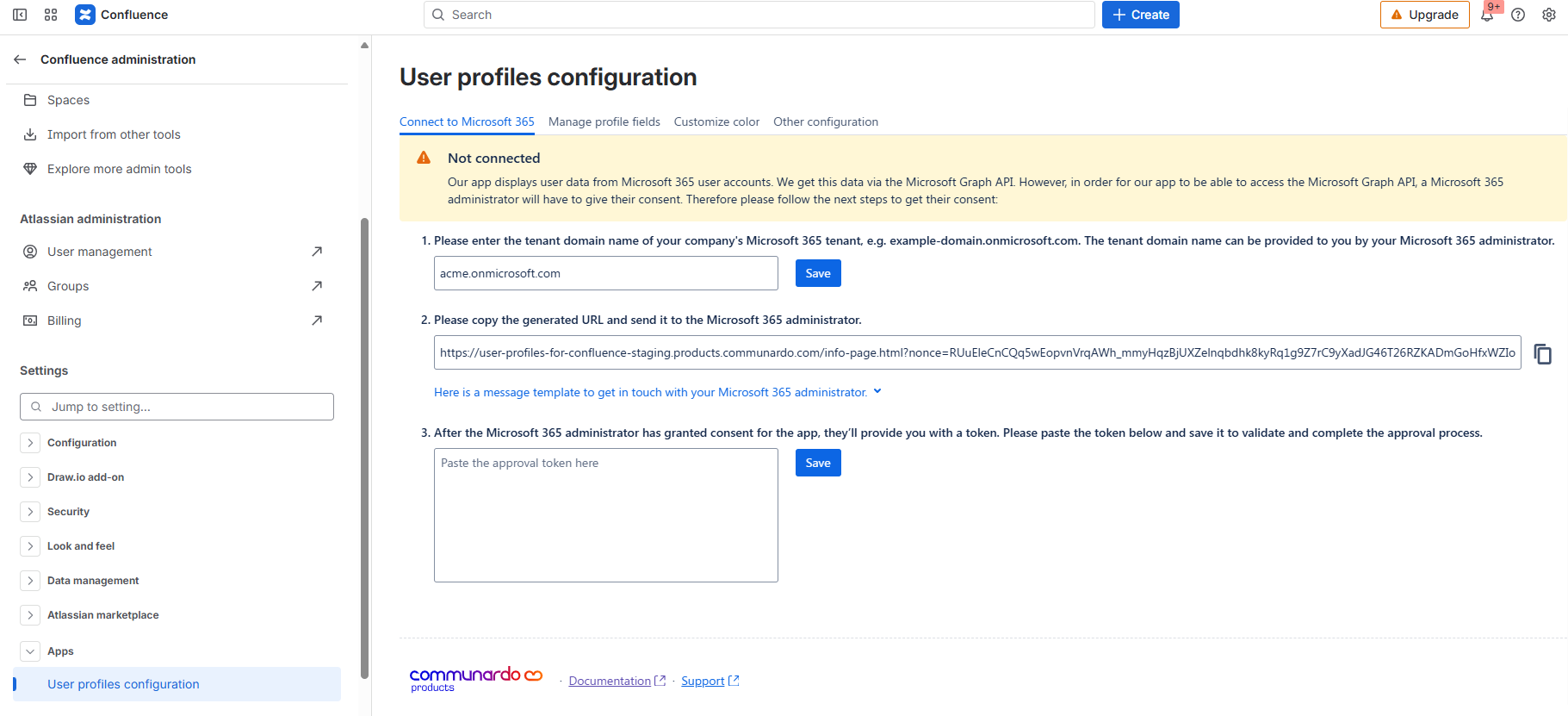Switch to the Manage profile fields tab
Viewport: 1568px width, 716px height.
(604, 121)
